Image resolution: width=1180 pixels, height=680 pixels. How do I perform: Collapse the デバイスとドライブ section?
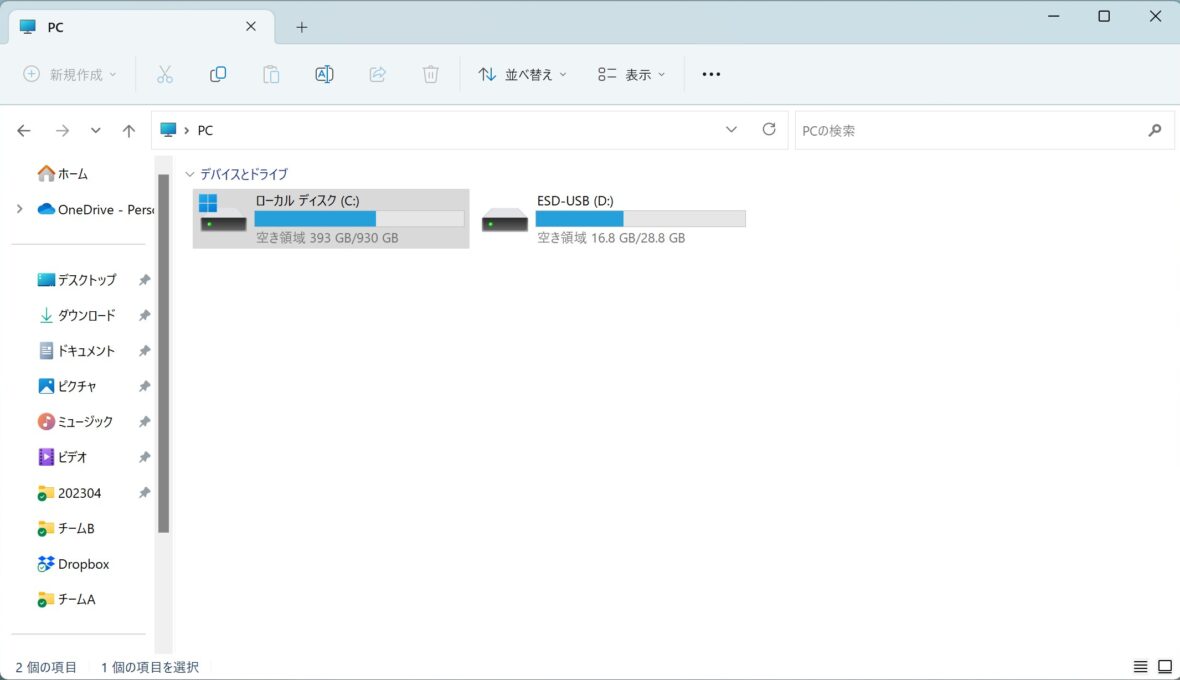coord(190,174)
